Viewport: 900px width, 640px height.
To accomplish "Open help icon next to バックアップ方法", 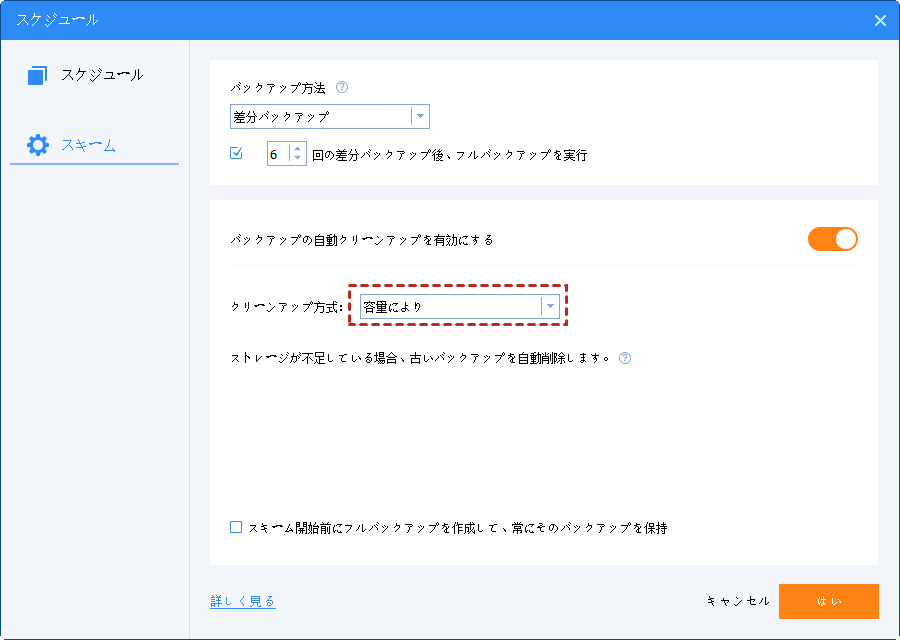I will 342,87.
